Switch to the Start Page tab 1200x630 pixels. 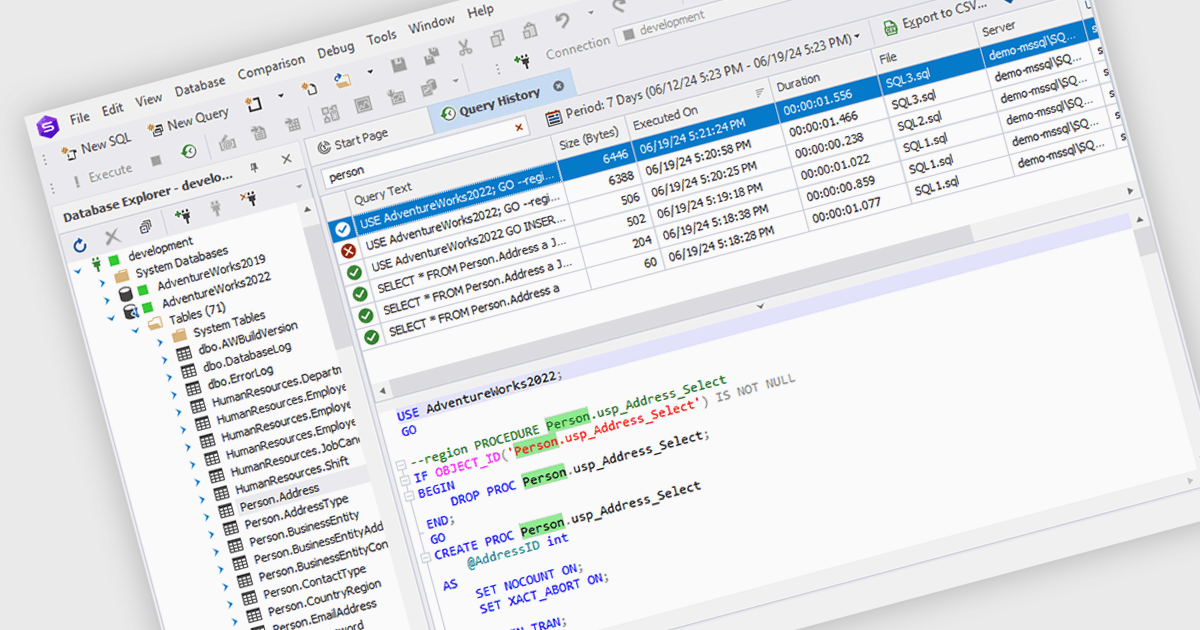coord(352,140)
